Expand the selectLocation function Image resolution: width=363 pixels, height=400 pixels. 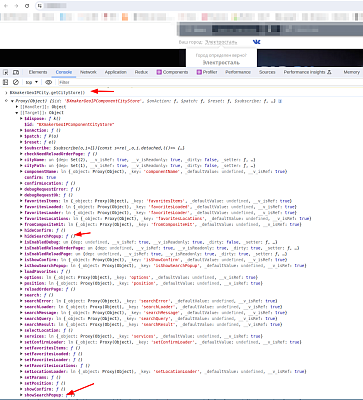pyautogui.click(x=22, y=330)
